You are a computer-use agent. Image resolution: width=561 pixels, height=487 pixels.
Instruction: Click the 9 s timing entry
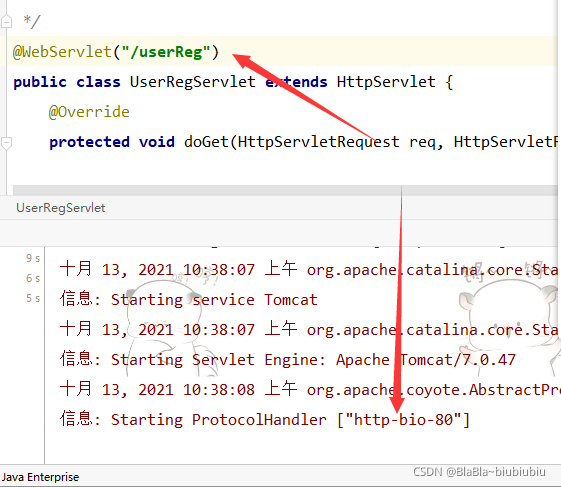point(33,258)
